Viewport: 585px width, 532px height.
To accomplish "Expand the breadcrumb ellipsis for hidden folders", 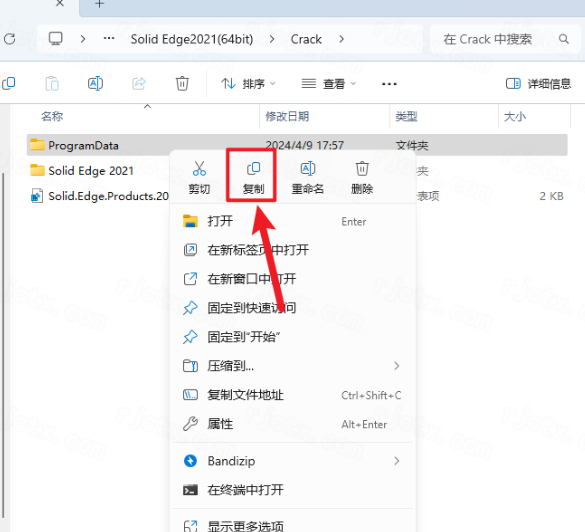I will 109,38.
